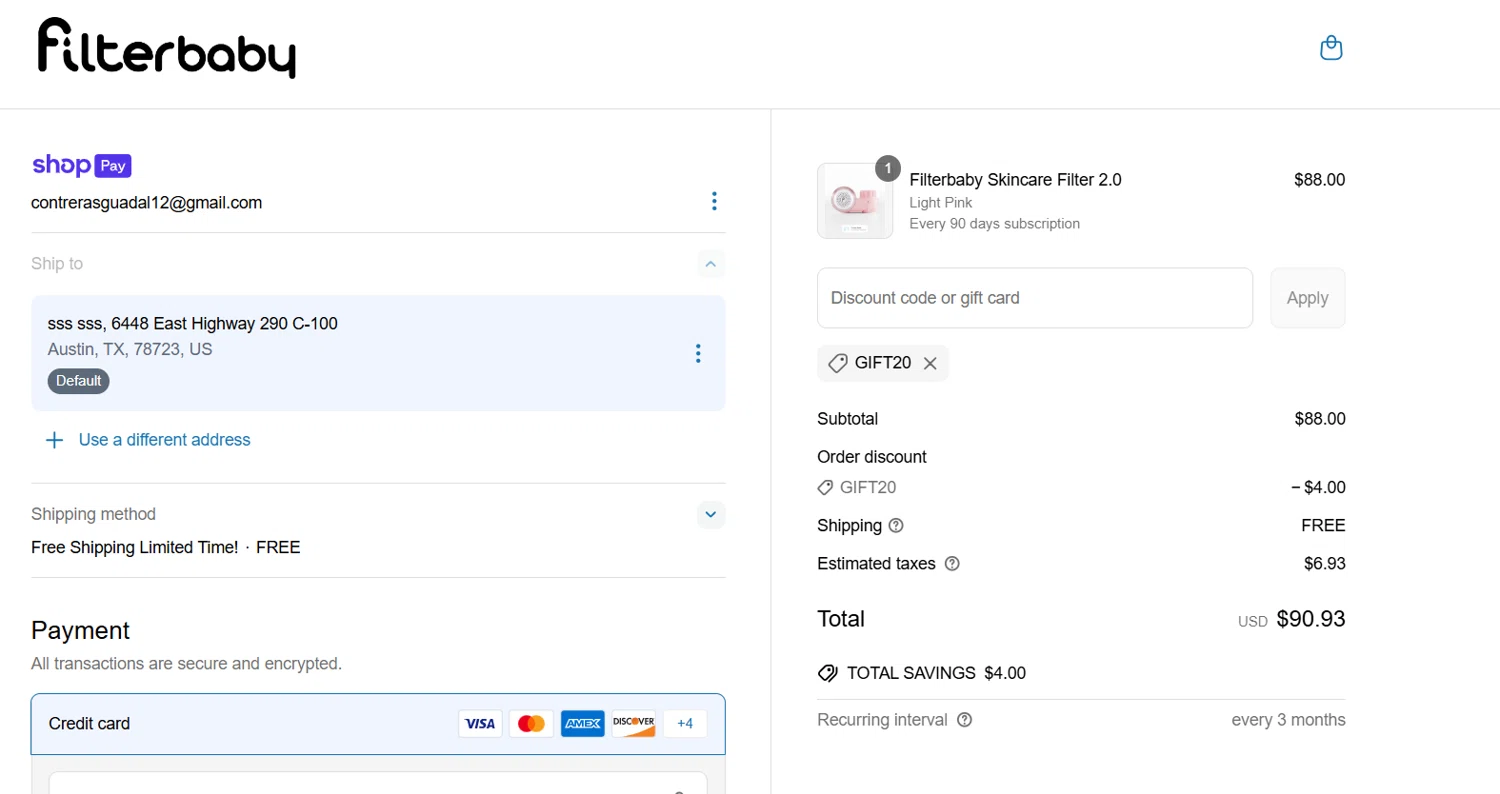Open options for the Austin address

point(698,353)
